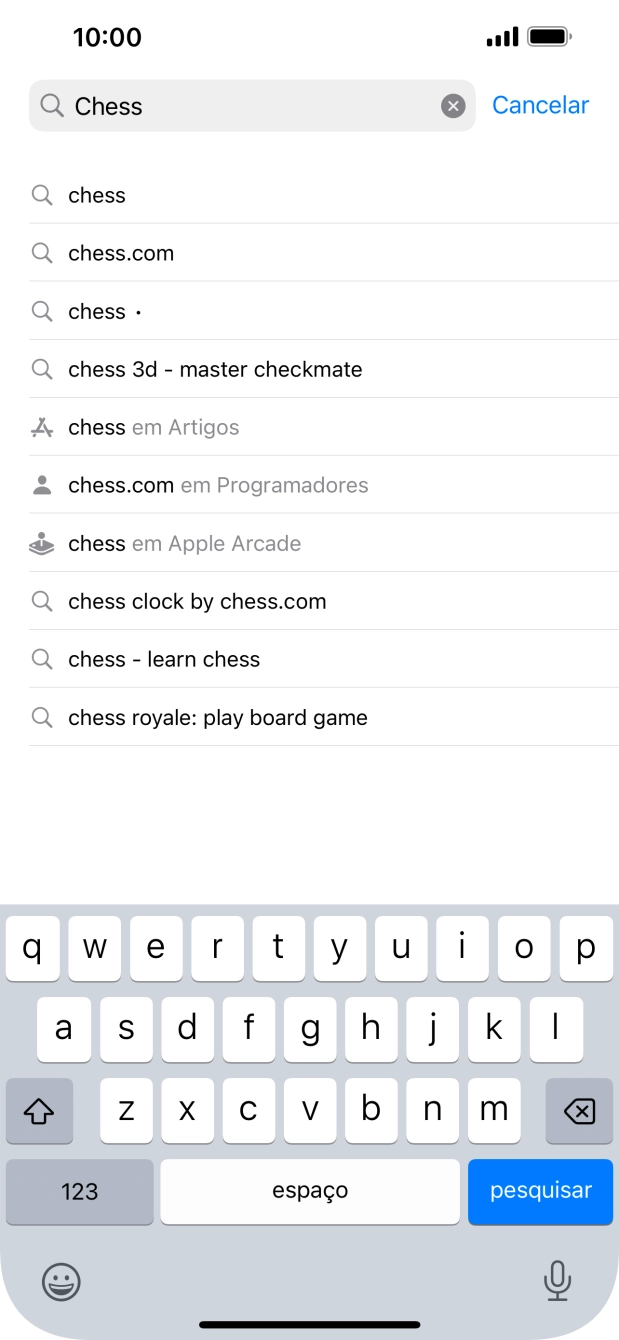Toggle the keyboard Shift key

[40, 1111]
